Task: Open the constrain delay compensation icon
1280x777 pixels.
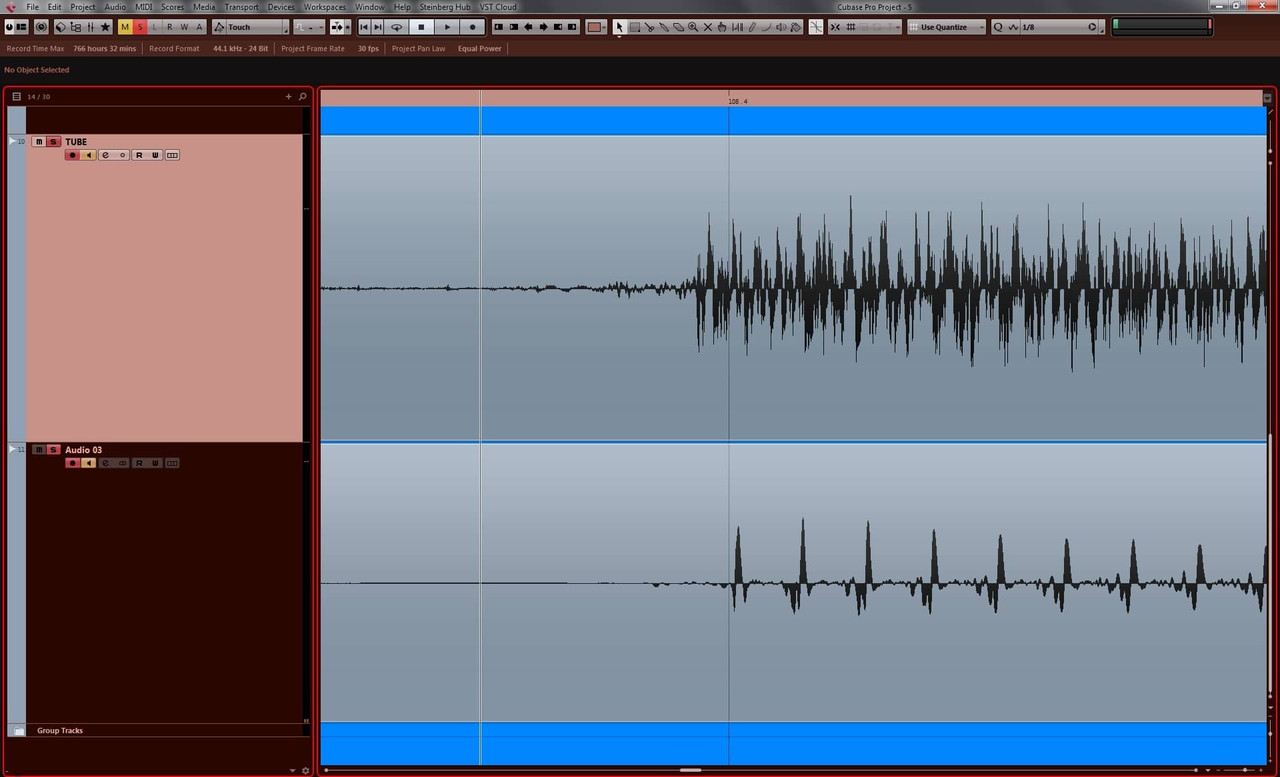Action: (x=41, y=27)
